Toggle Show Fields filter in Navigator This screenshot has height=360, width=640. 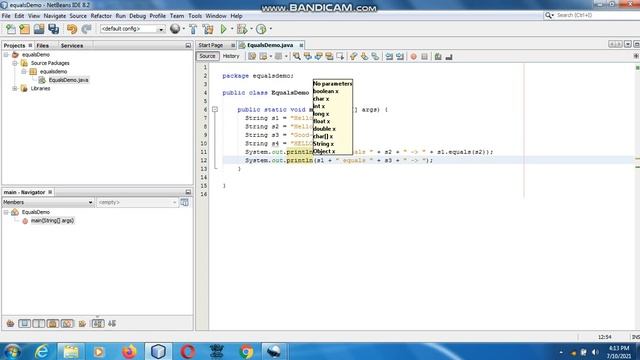[24, 324]
